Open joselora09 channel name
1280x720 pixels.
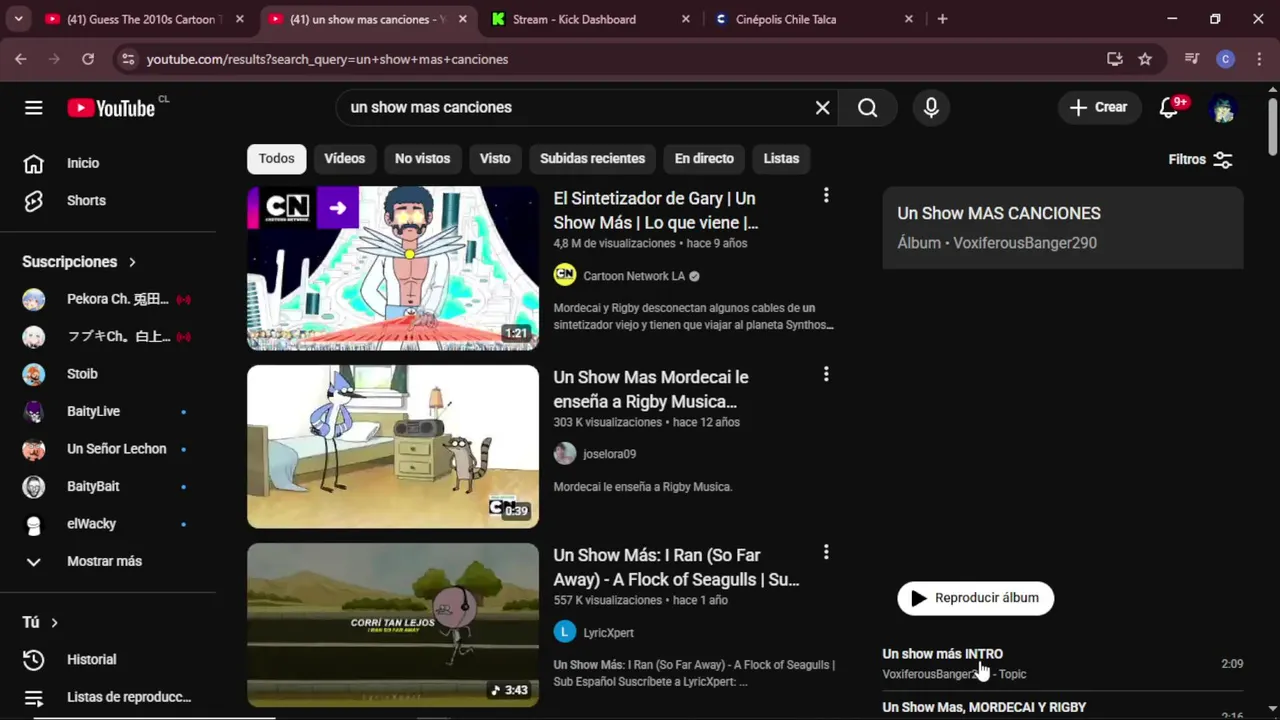[x=609, y=454]
